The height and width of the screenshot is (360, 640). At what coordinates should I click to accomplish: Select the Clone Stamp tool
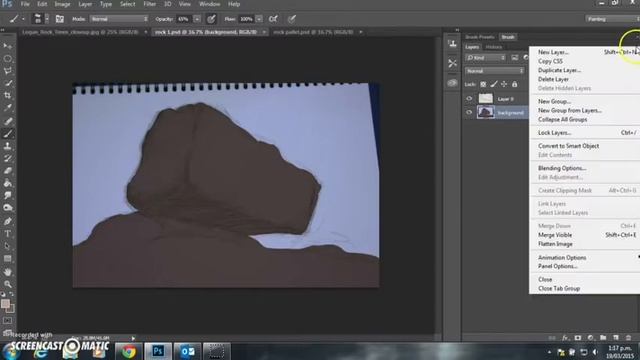[x=7, y=146]
